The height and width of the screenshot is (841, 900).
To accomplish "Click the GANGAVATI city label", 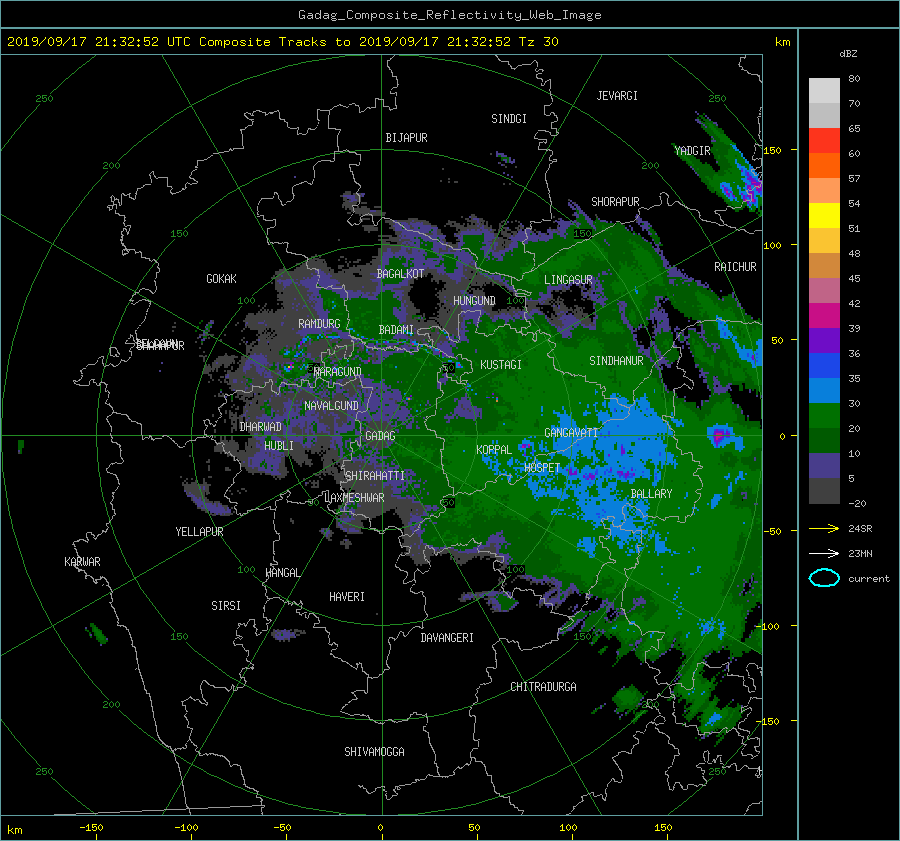I will pyautogui.click(x=571, y=433).
